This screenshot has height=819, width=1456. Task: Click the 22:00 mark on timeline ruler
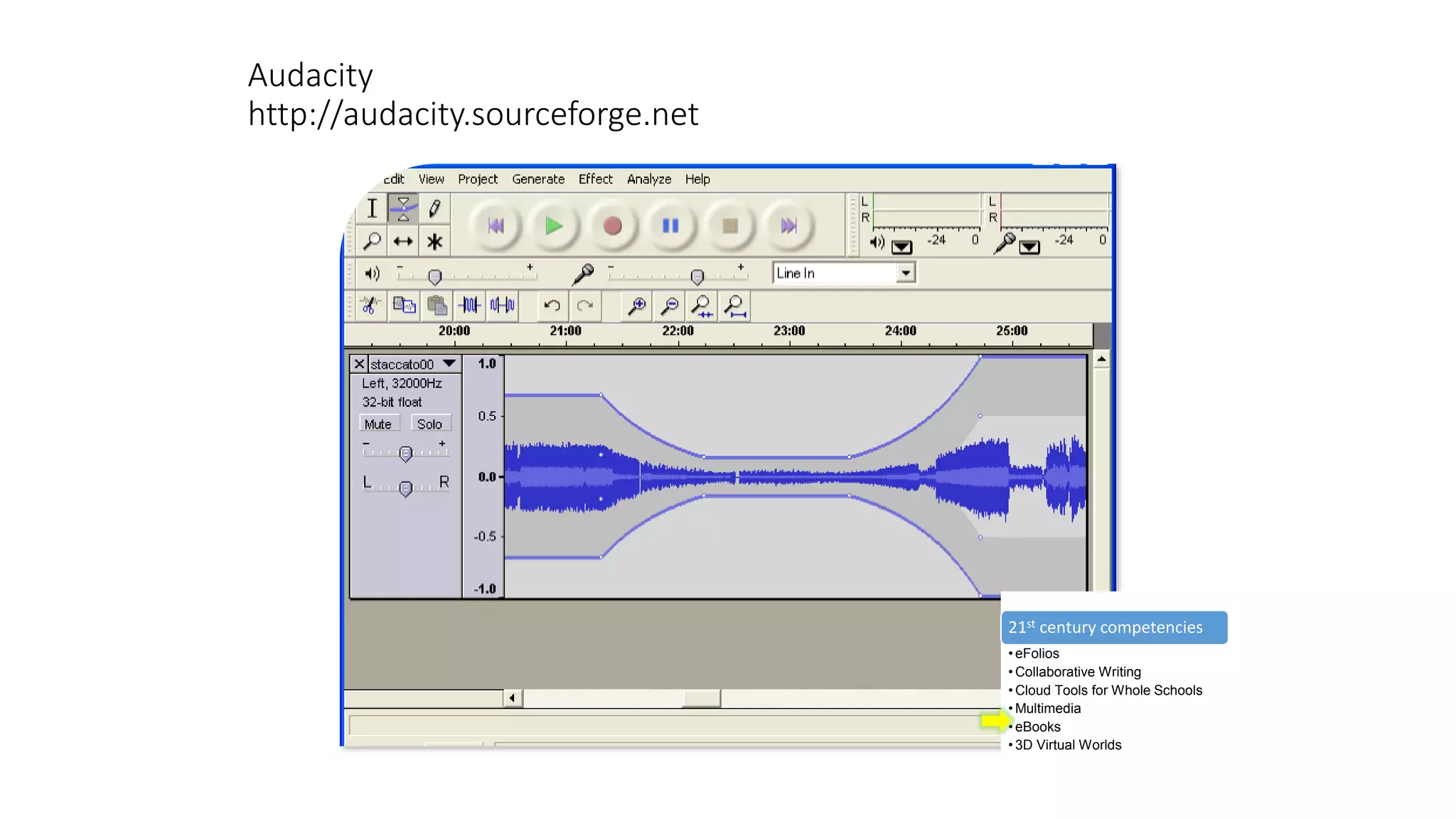tap(678, 331)
